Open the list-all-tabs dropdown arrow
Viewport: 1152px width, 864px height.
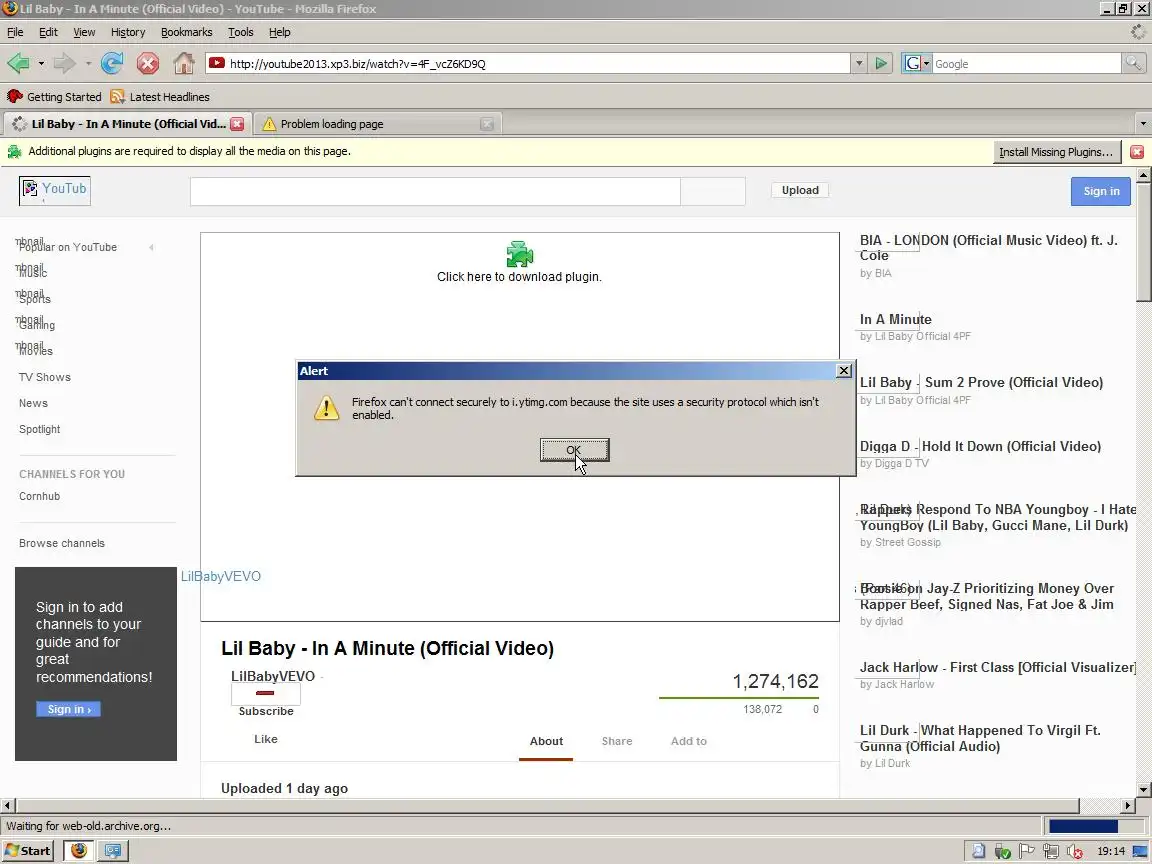(1142, 124)
